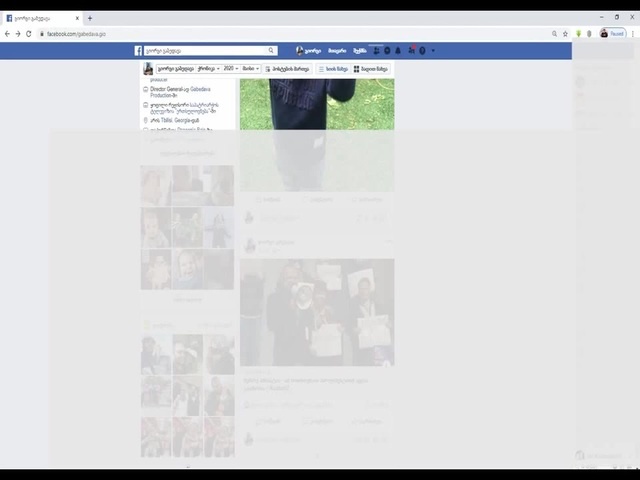Open the timeline dropdown next to profile name
Screen dimensions: 640x480
[x=207, y=69]
